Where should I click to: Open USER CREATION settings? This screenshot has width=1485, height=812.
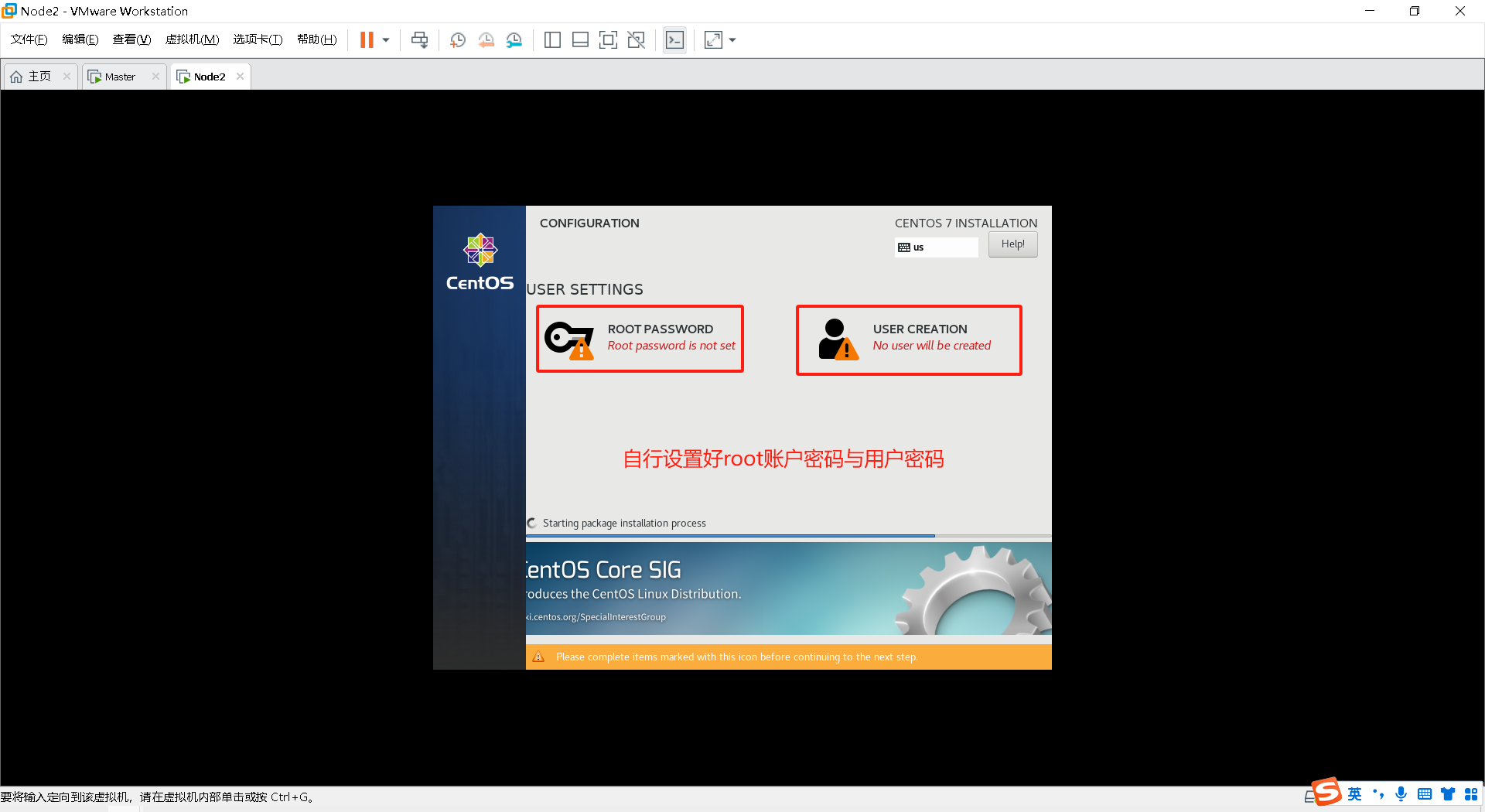coord(909,340)
